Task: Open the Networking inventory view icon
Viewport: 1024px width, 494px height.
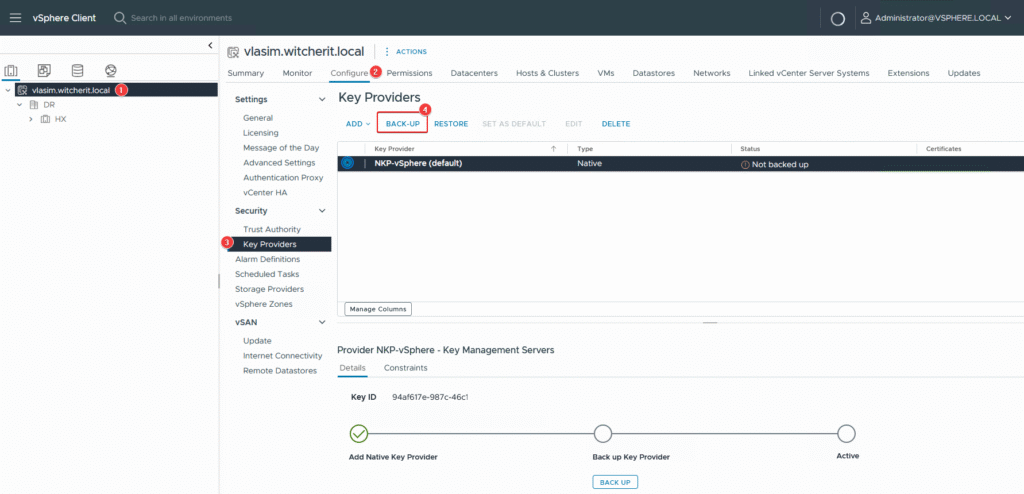Action: point(110,71)
